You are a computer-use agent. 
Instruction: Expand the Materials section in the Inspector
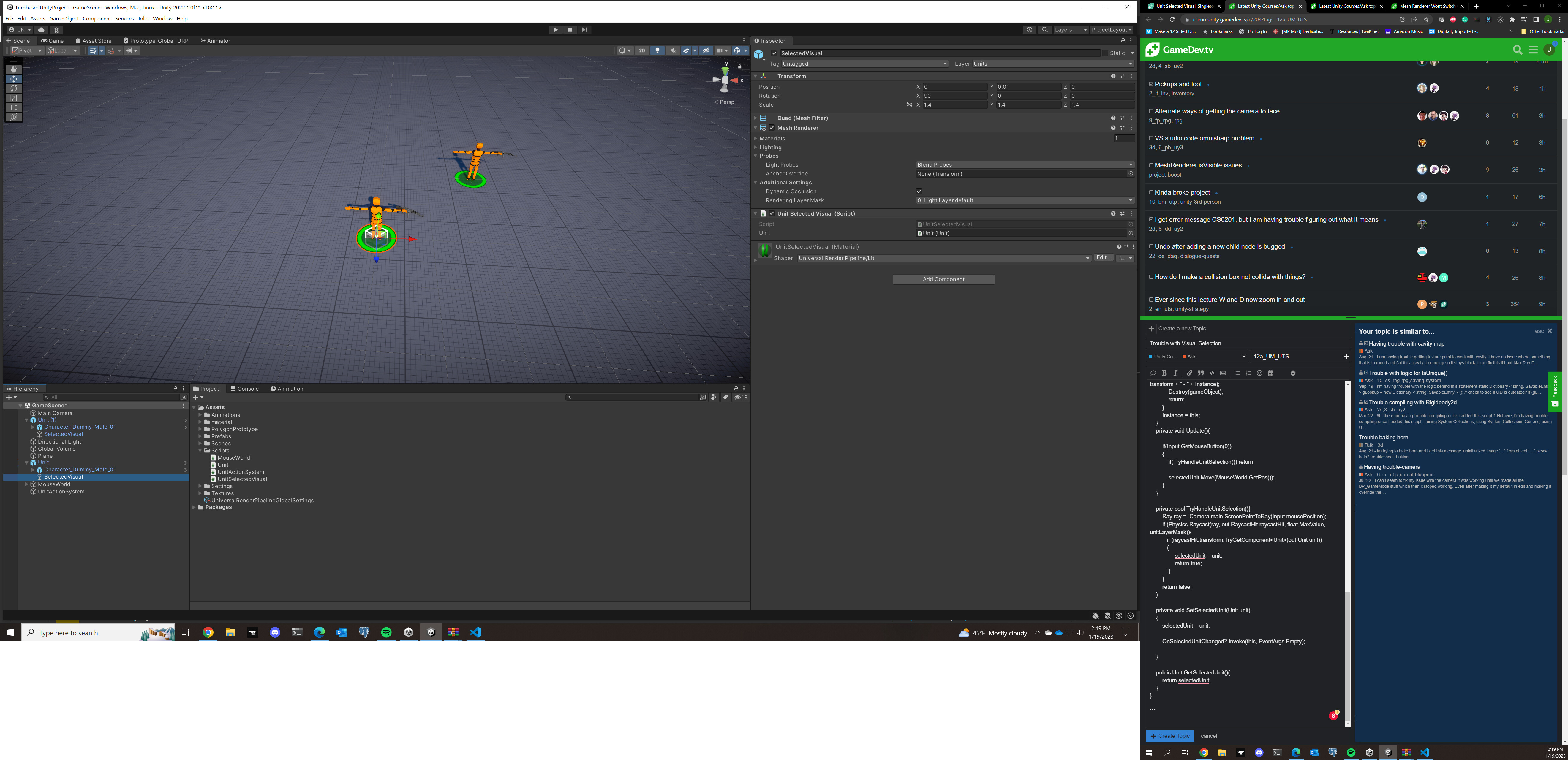point(755,138)
